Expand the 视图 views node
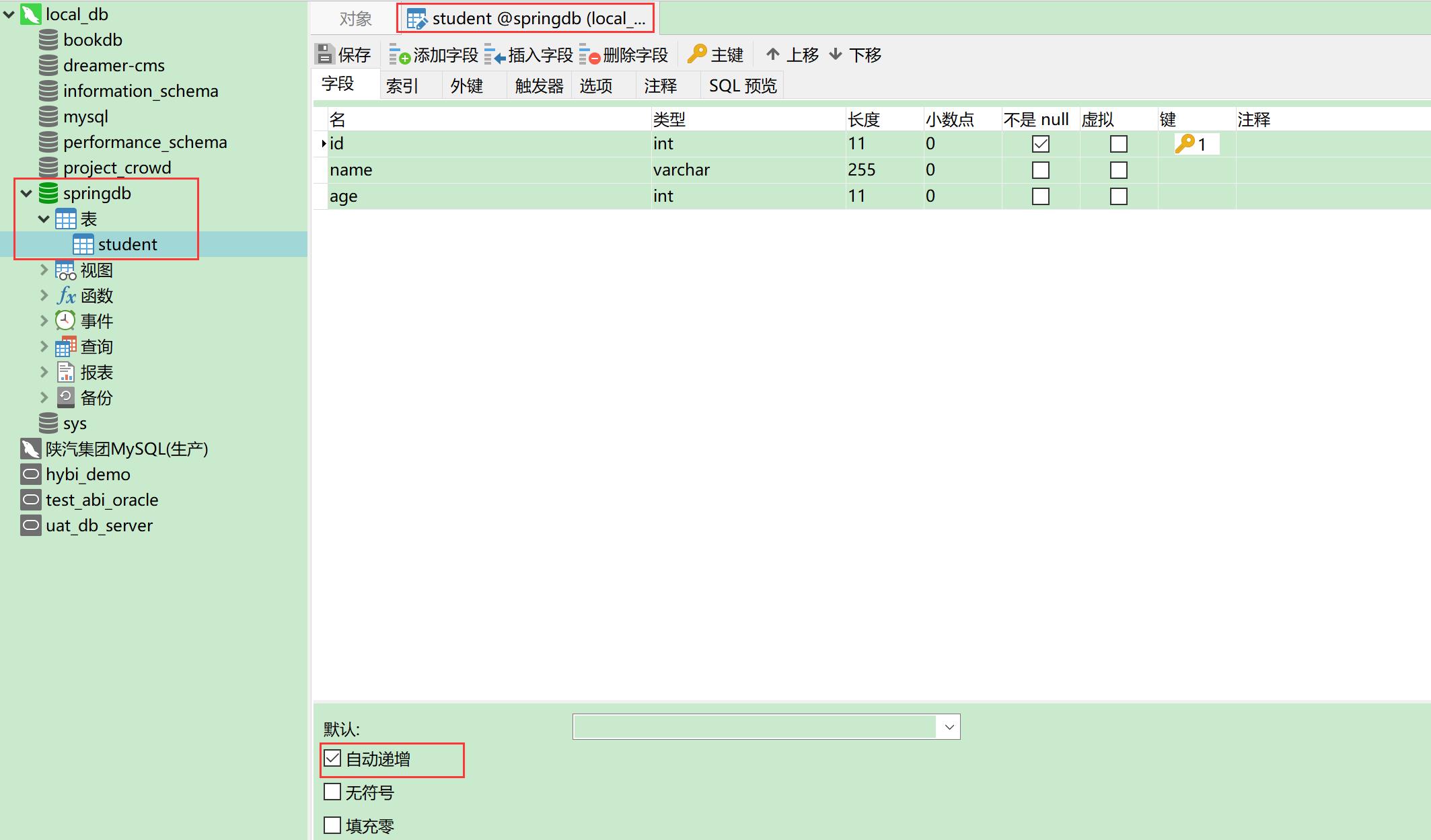 [x=44, y=270]
